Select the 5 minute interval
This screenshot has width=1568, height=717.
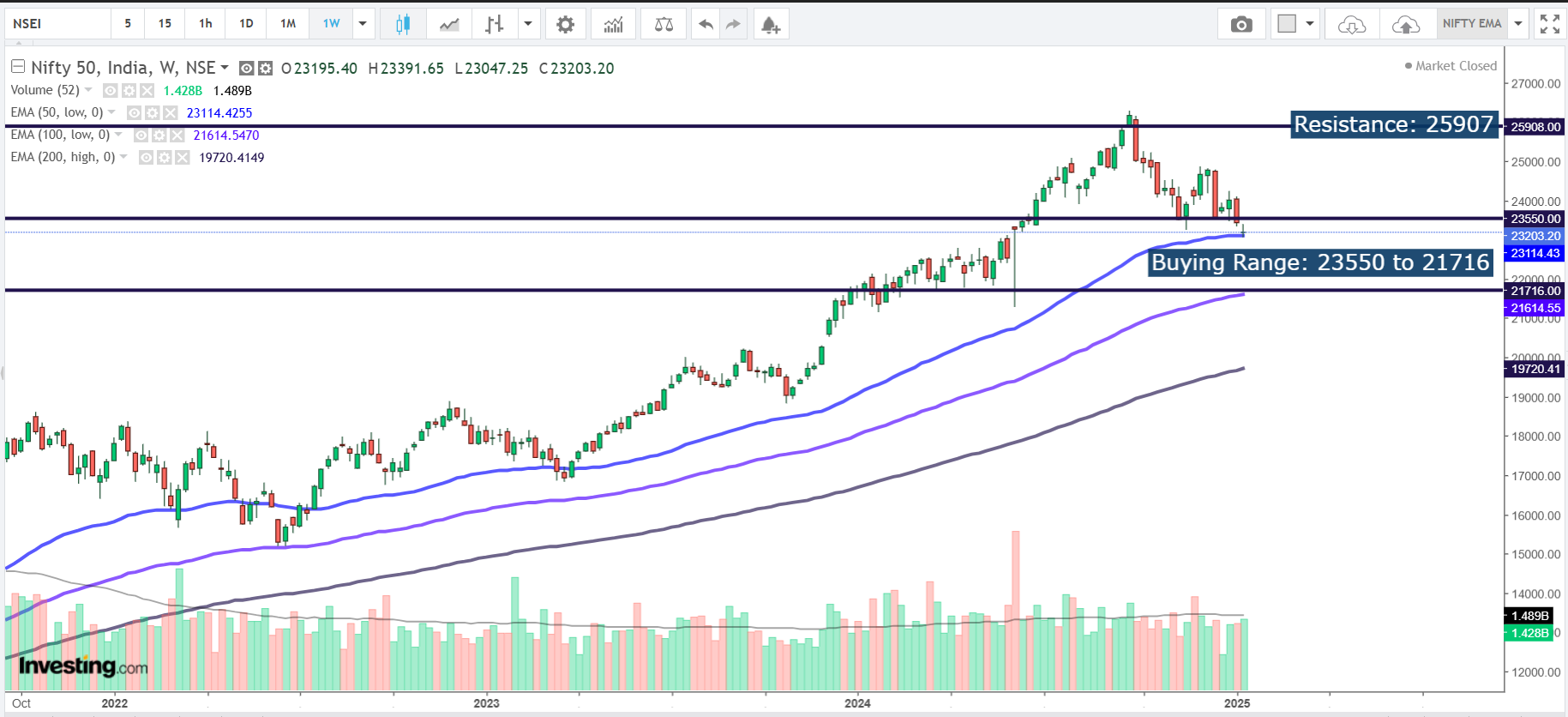(x=128, y=24)
